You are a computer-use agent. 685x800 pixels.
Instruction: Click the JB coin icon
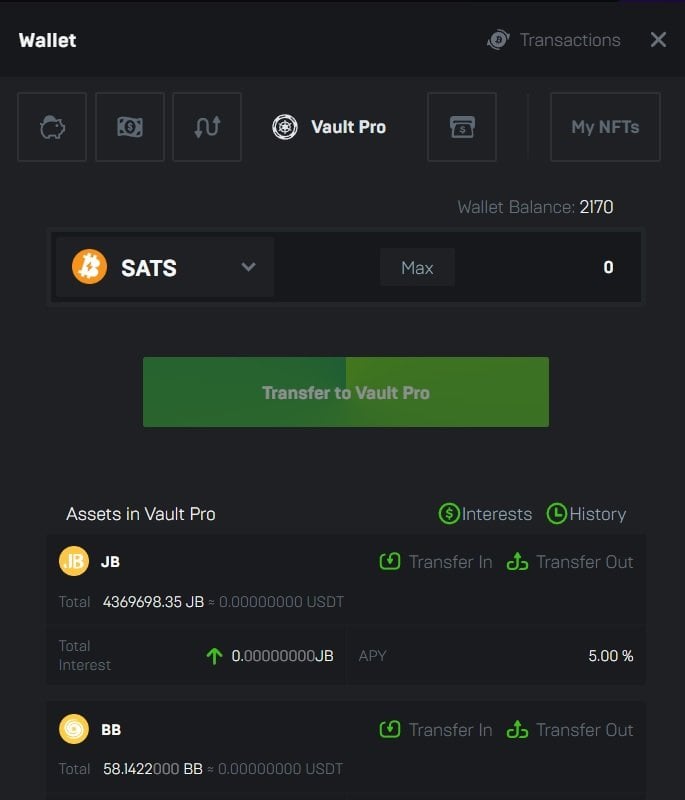(74, 562)
